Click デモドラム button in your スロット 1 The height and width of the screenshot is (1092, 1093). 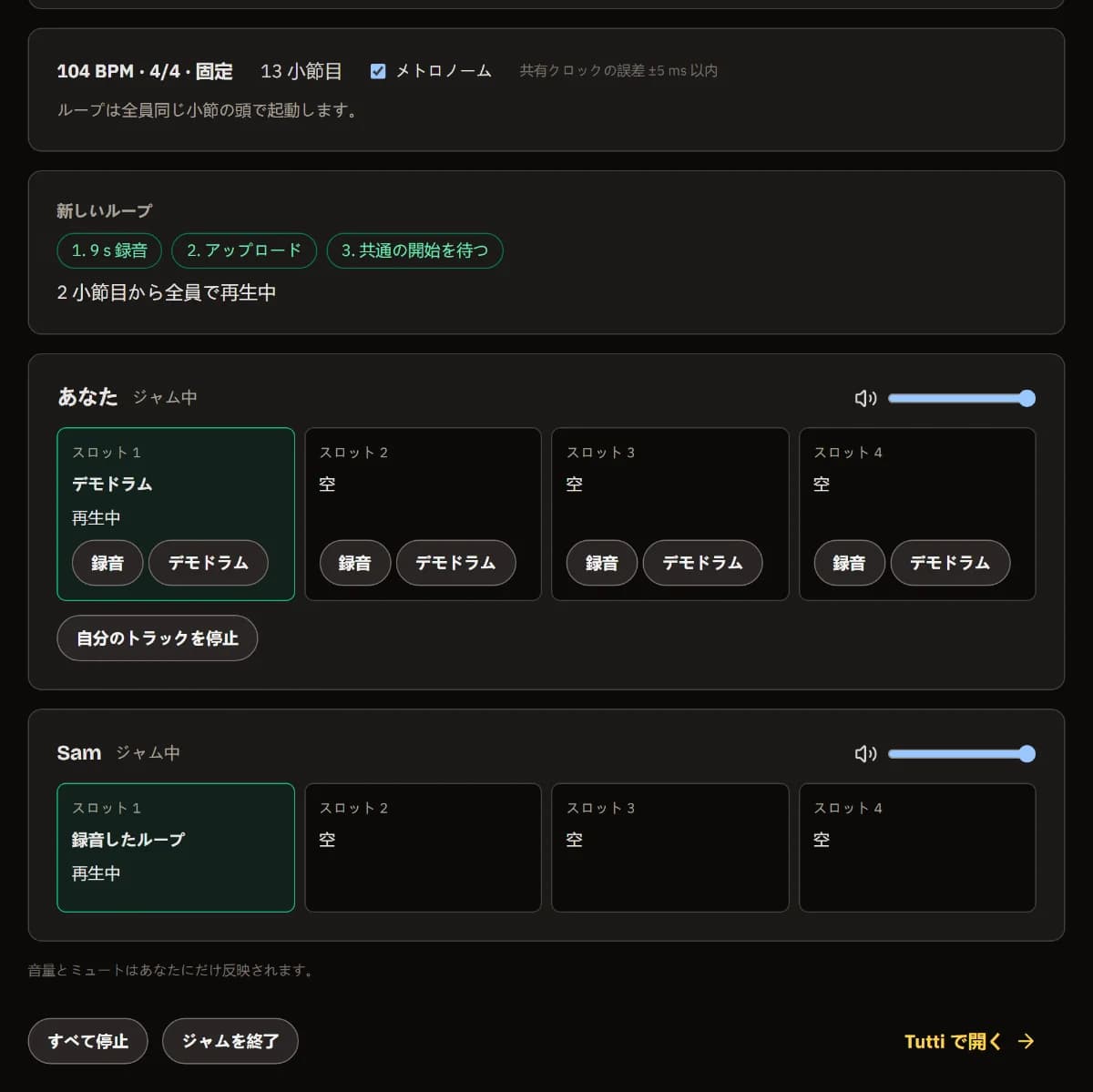(209, 563)
